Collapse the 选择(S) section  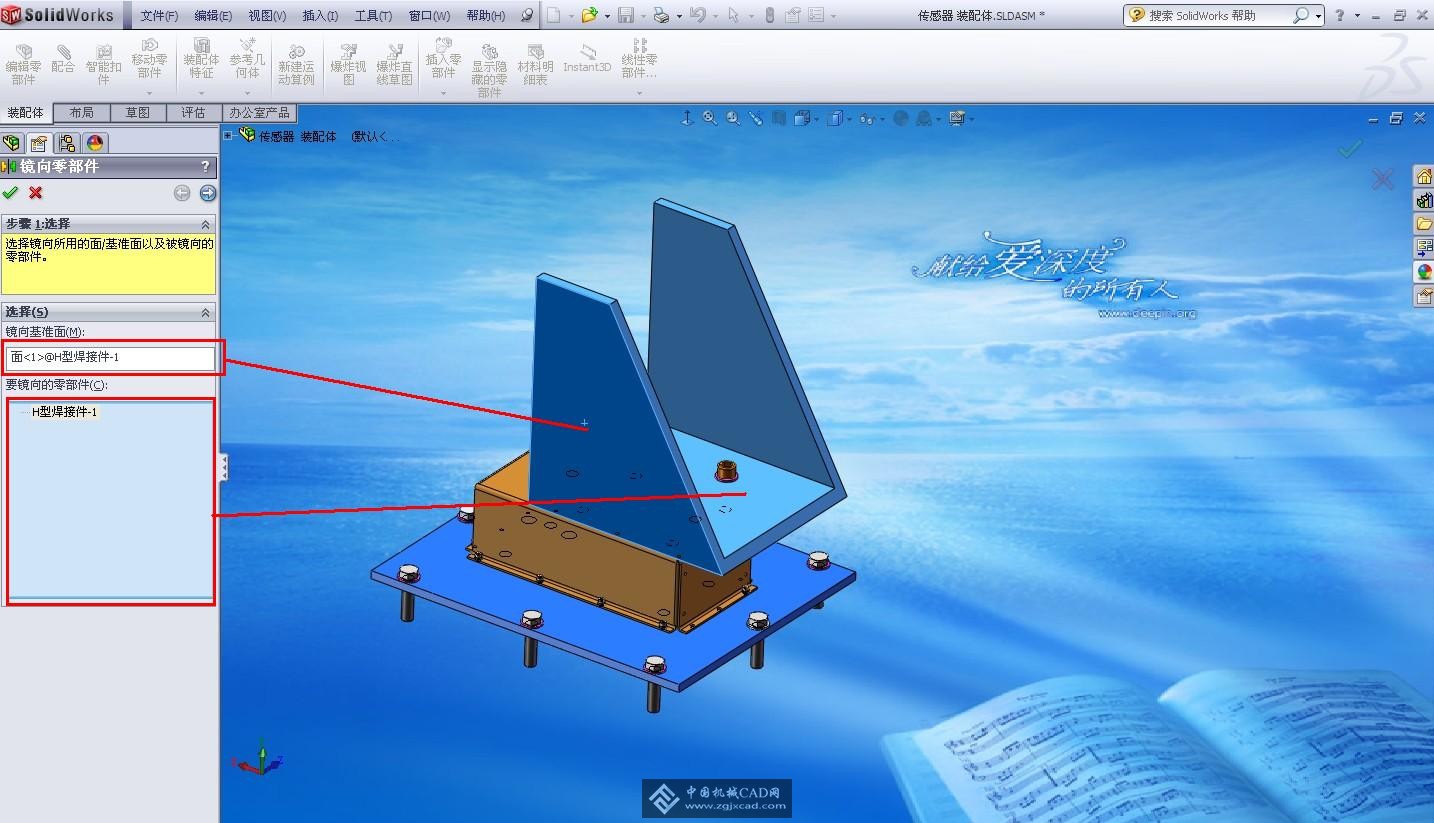click(206, 312)
